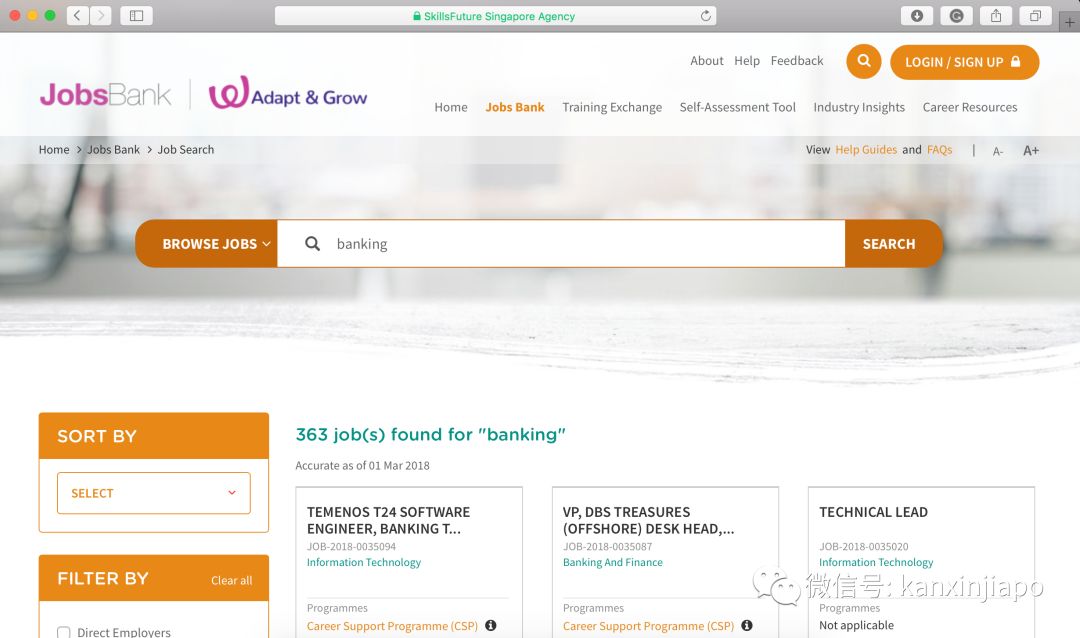Increase font size with A+
Viewport: 1080px width, 638px height.
tap(1031, 151)
